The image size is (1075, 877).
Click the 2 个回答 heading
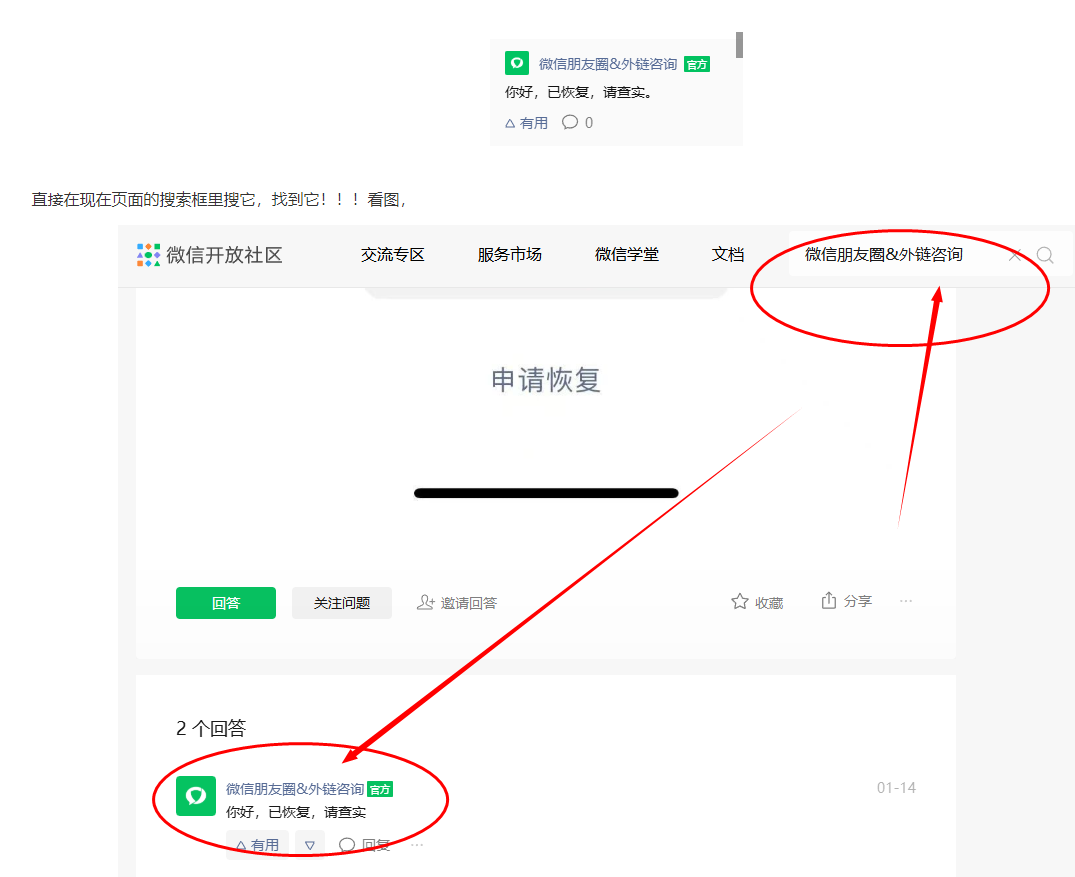click(210, 728)
